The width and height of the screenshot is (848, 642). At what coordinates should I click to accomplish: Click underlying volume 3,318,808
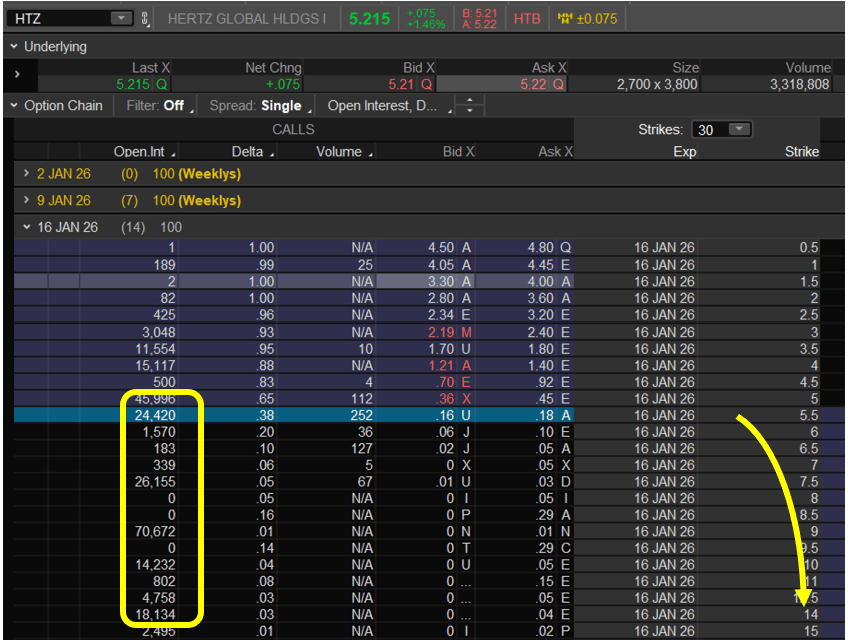(x=799, y=84)
